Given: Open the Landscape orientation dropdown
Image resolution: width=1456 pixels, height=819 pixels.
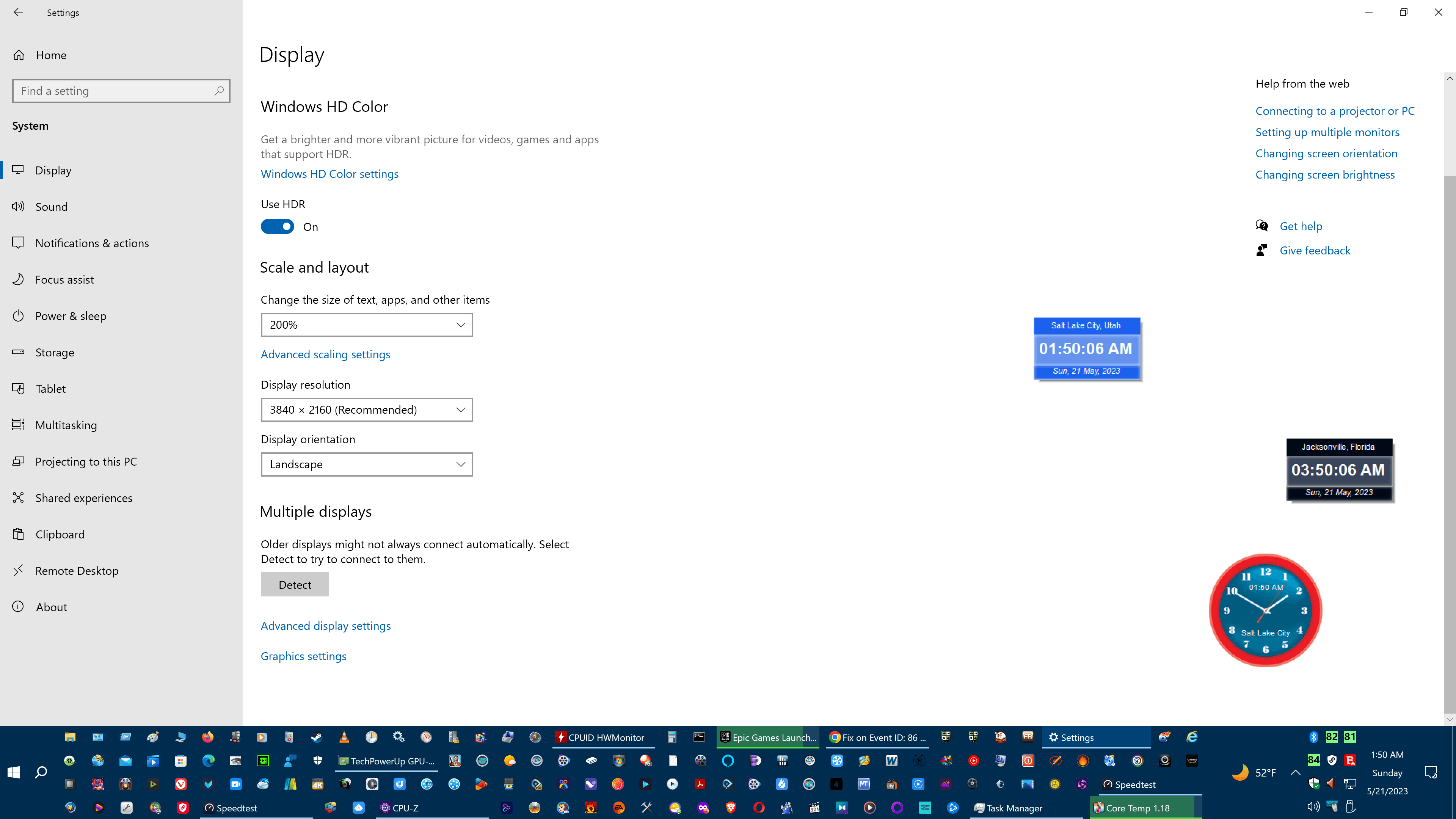Looking at the screenshot, I should click(366, 464).
